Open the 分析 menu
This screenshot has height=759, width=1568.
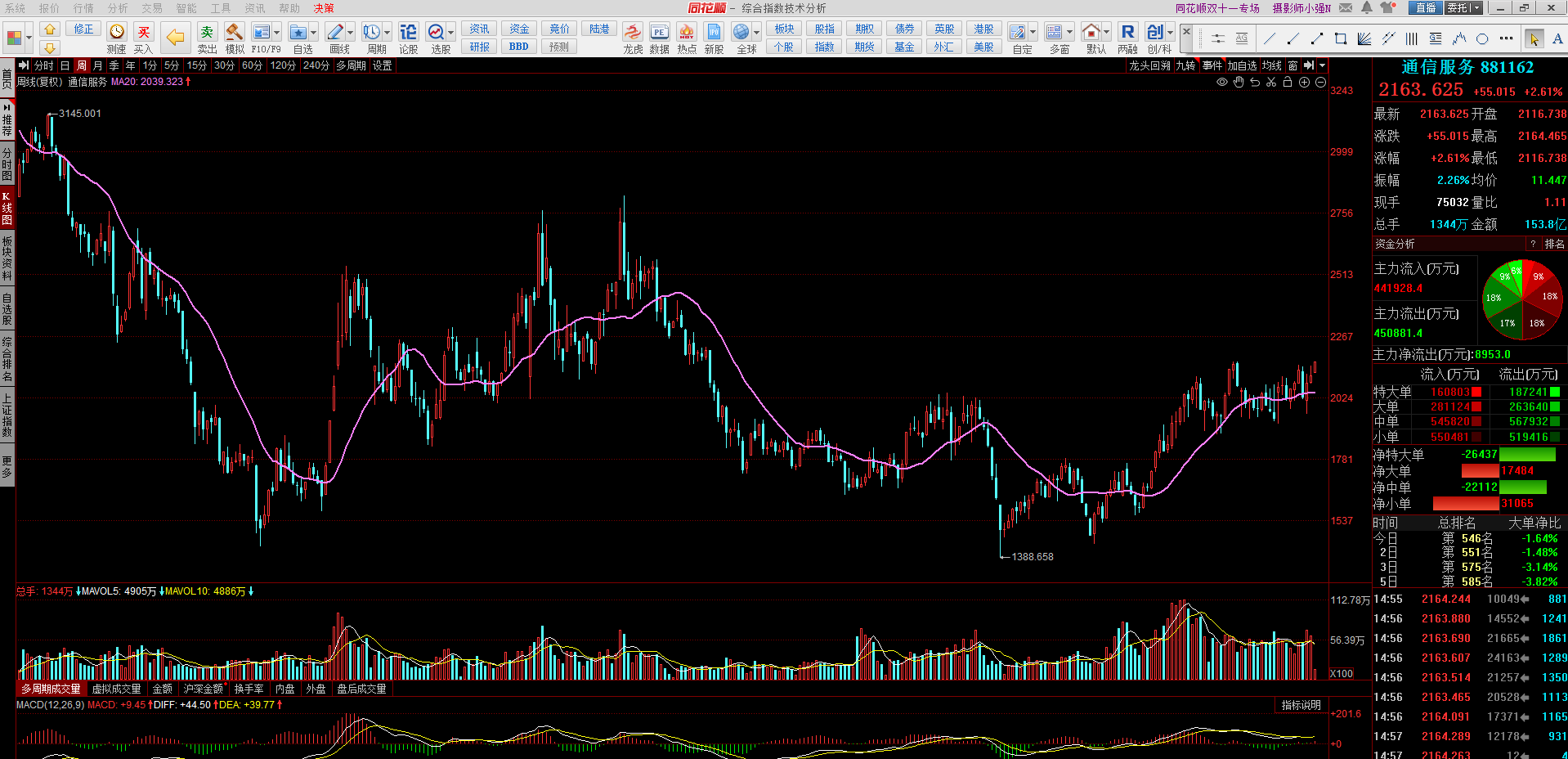pyautogui.click(x=118, y=7)
